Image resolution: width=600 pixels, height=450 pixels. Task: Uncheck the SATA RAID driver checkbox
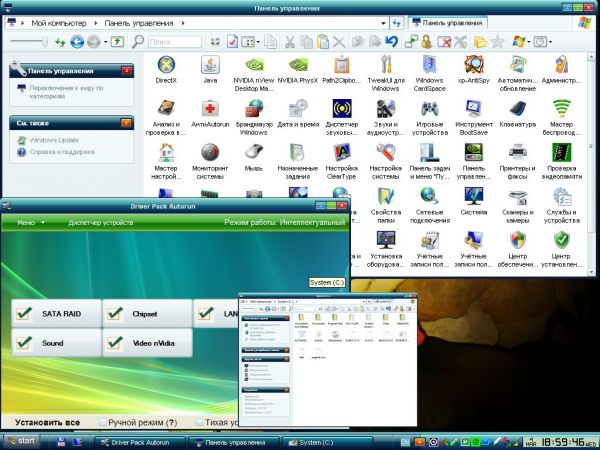pyautogui.click(x=23, y=314)
